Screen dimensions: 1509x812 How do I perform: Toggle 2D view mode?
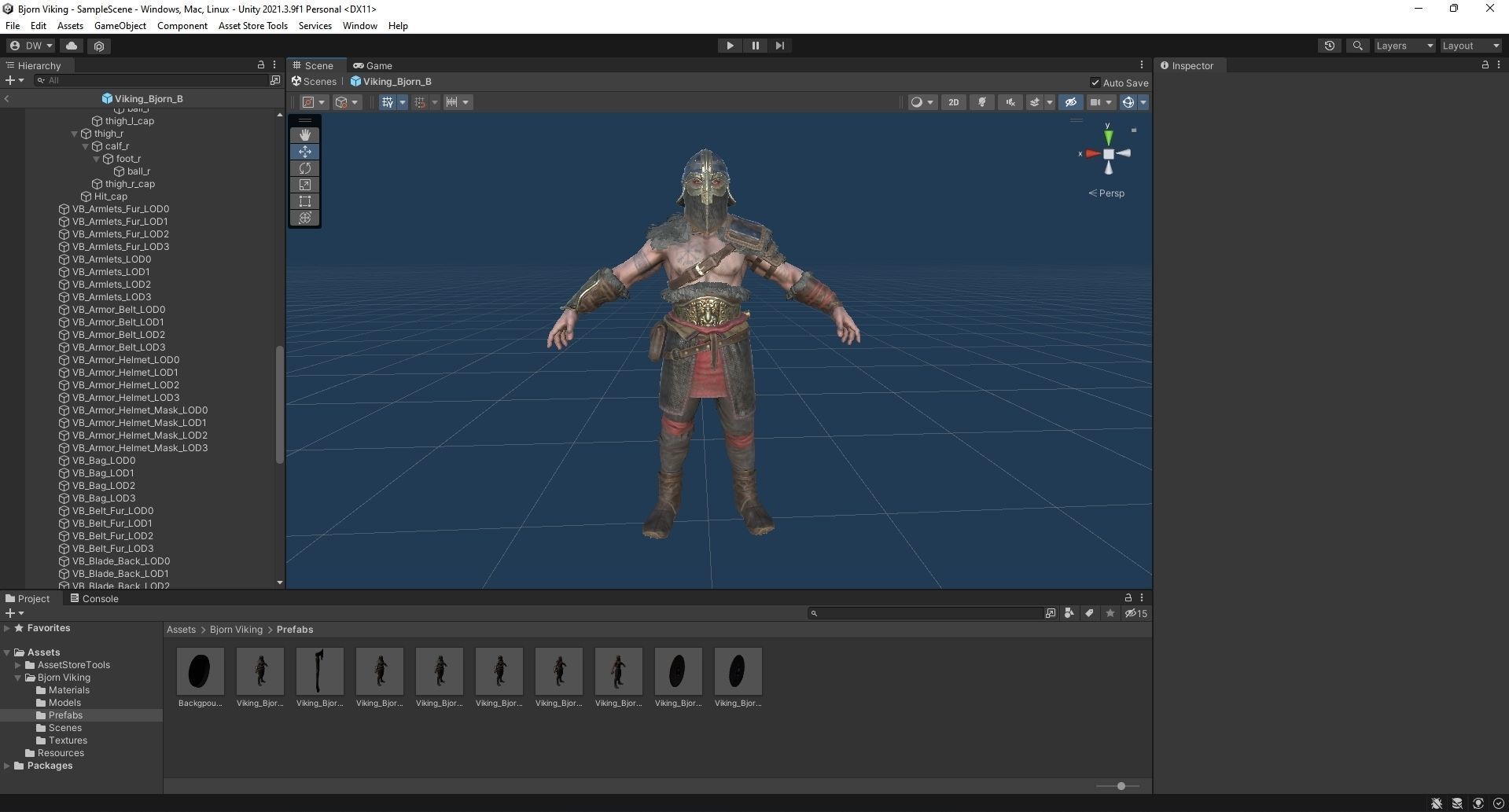954,102
